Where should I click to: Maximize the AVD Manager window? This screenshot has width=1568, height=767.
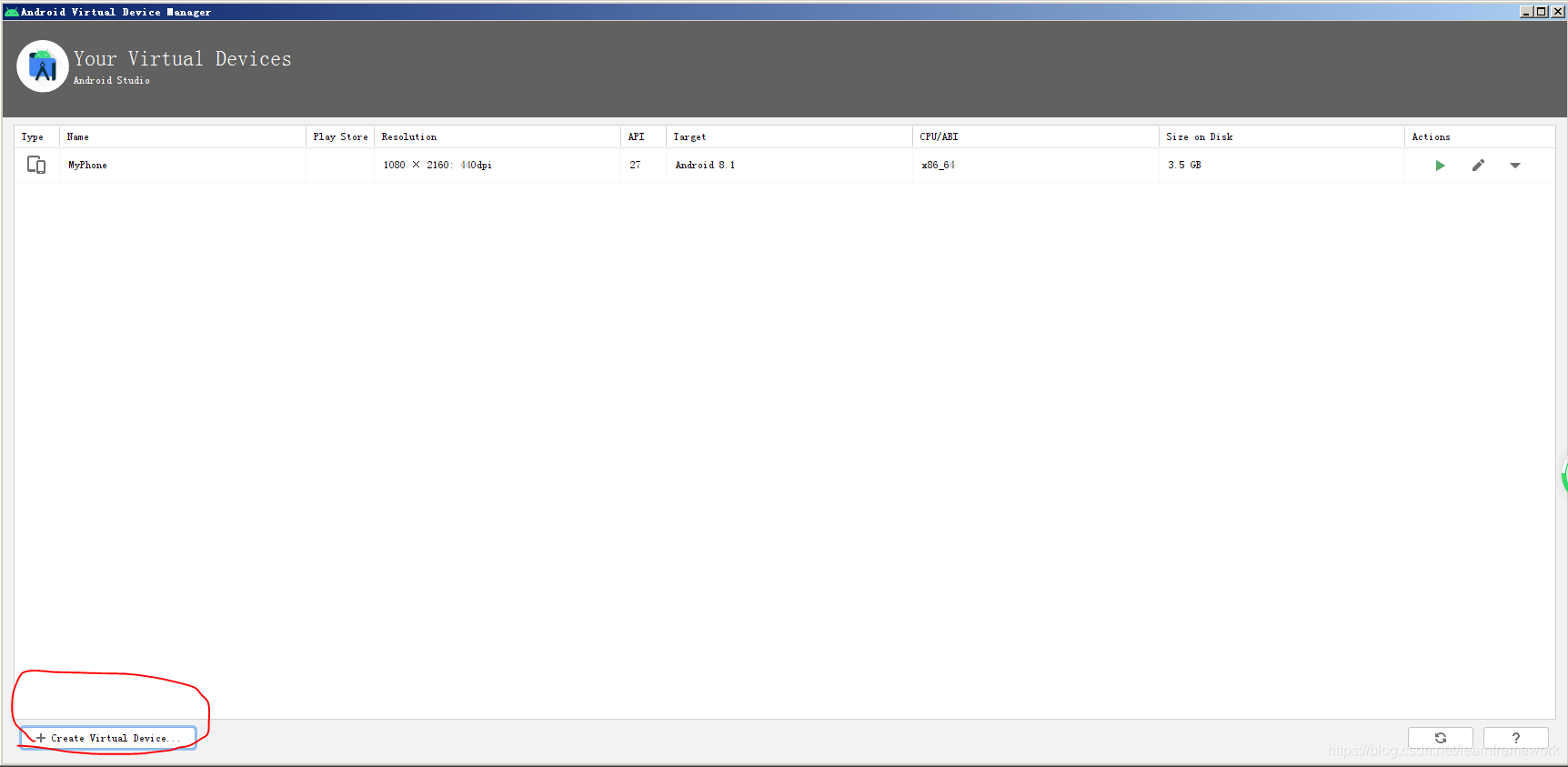1542,11
